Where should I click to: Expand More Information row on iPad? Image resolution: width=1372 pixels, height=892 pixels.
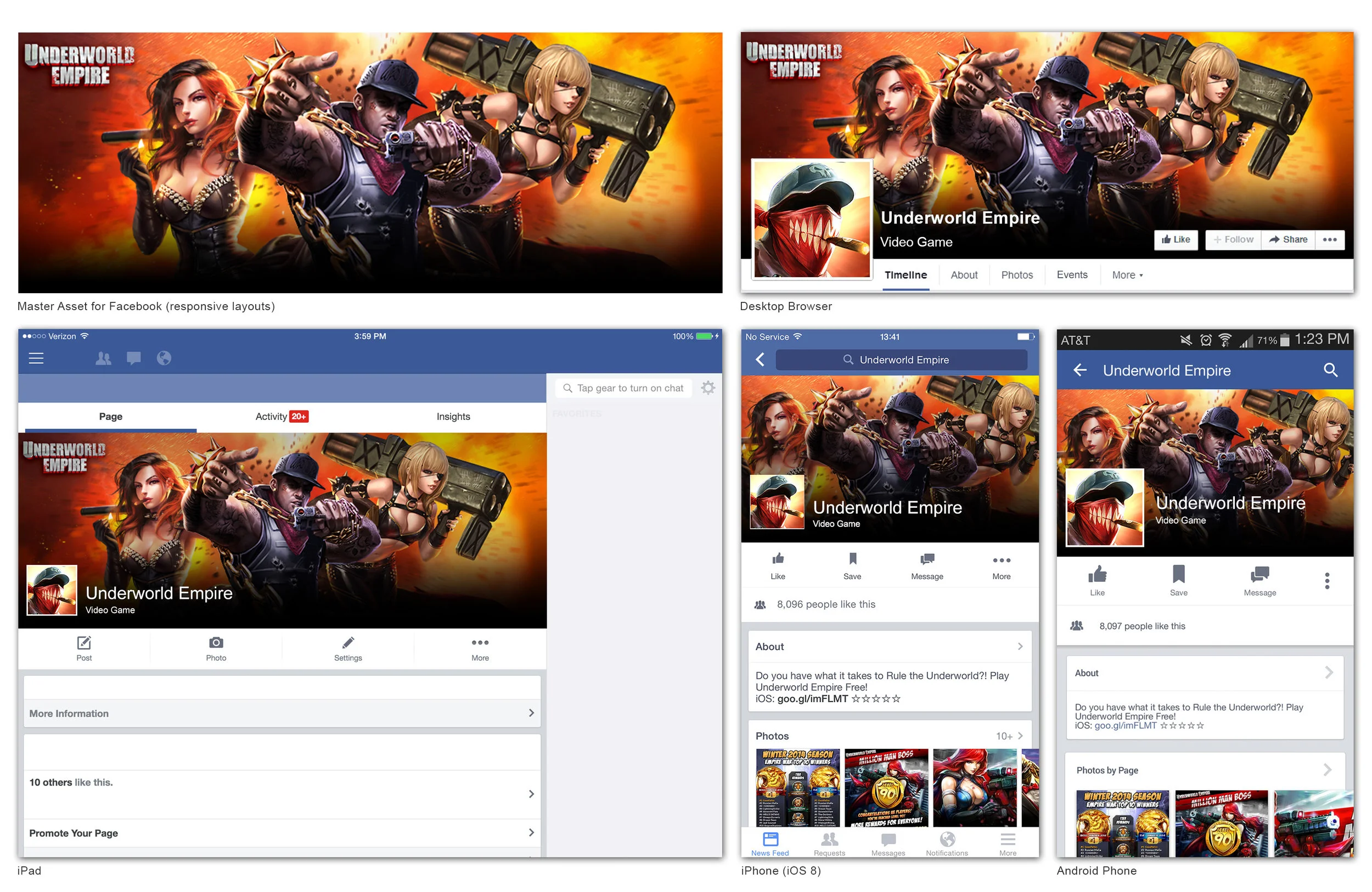(x=282, y=713)
